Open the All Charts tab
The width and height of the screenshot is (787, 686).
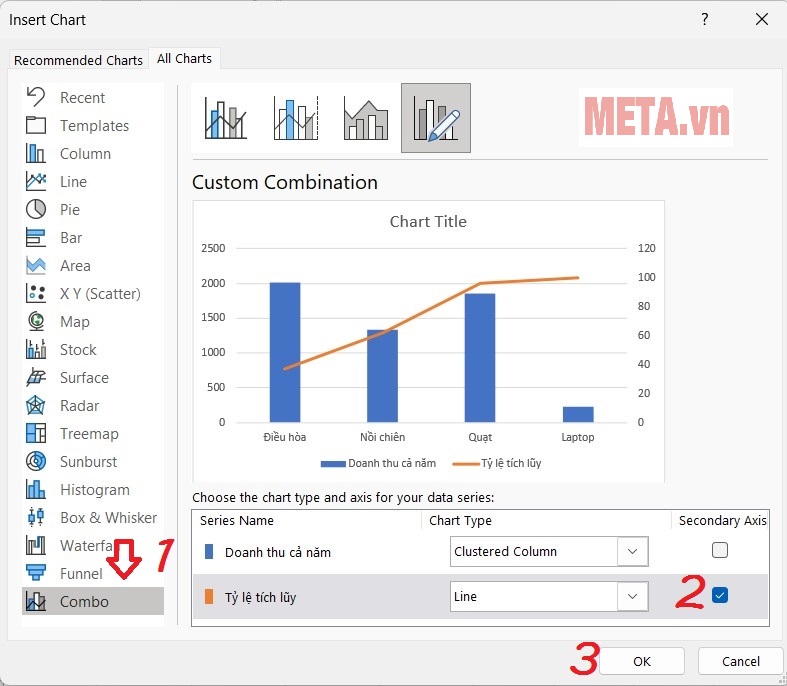point(184,59)
